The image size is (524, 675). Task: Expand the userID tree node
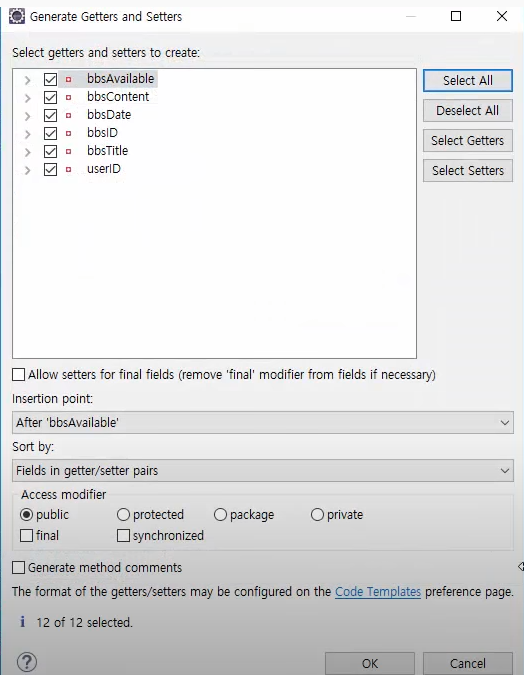pos(28,170)
